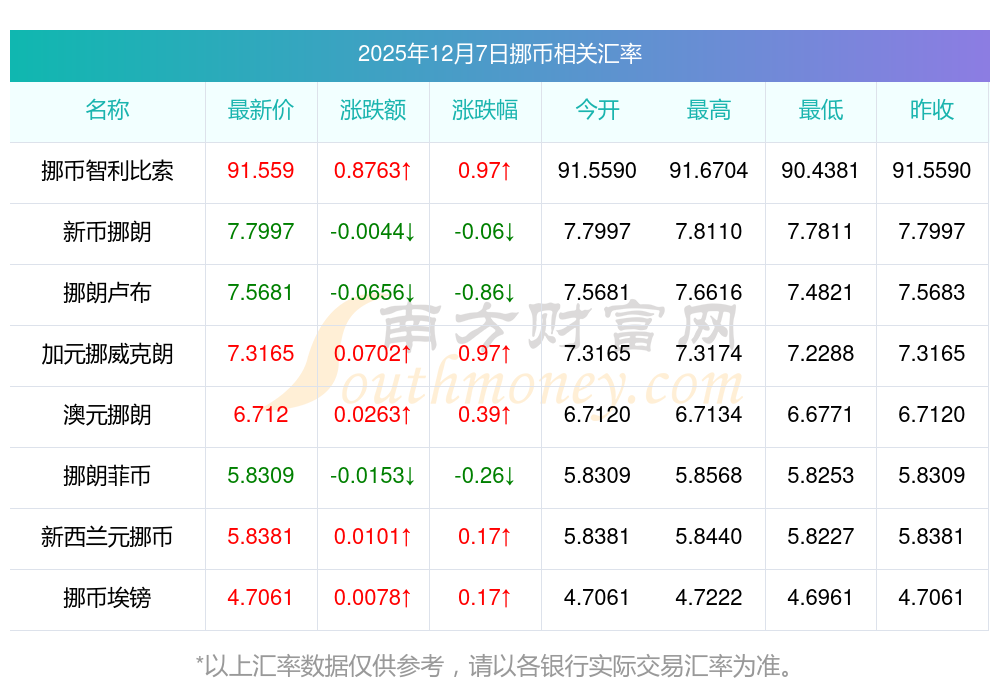Screen dimensions: 1000x697
Task: Click the 昨收 column header
Action: click(932, 110)
